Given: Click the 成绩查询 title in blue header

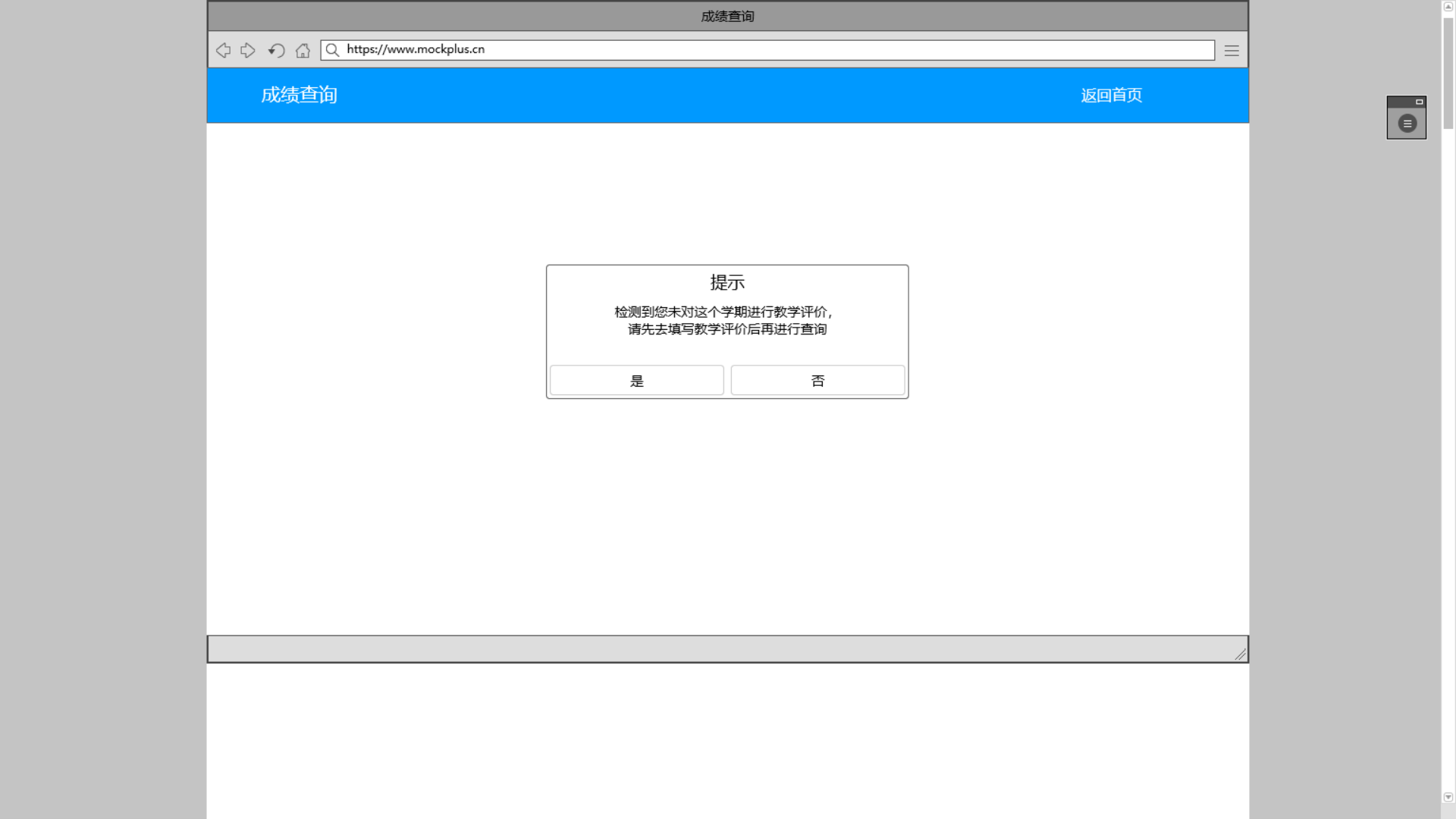Looking at the screenshot, I should click(x=299, y=95).
